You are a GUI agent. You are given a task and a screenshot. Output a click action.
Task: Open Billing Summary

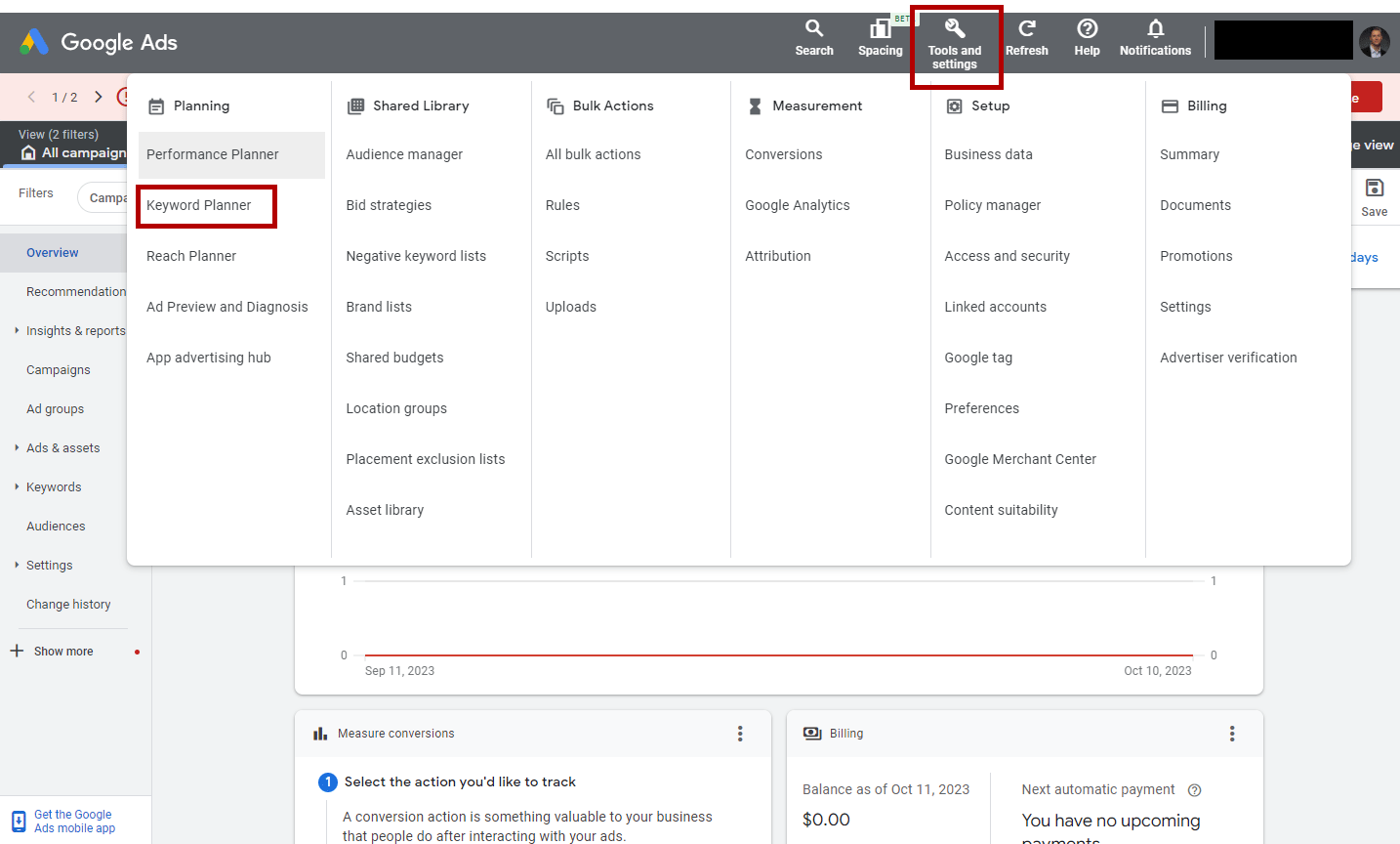(1189, 154)
